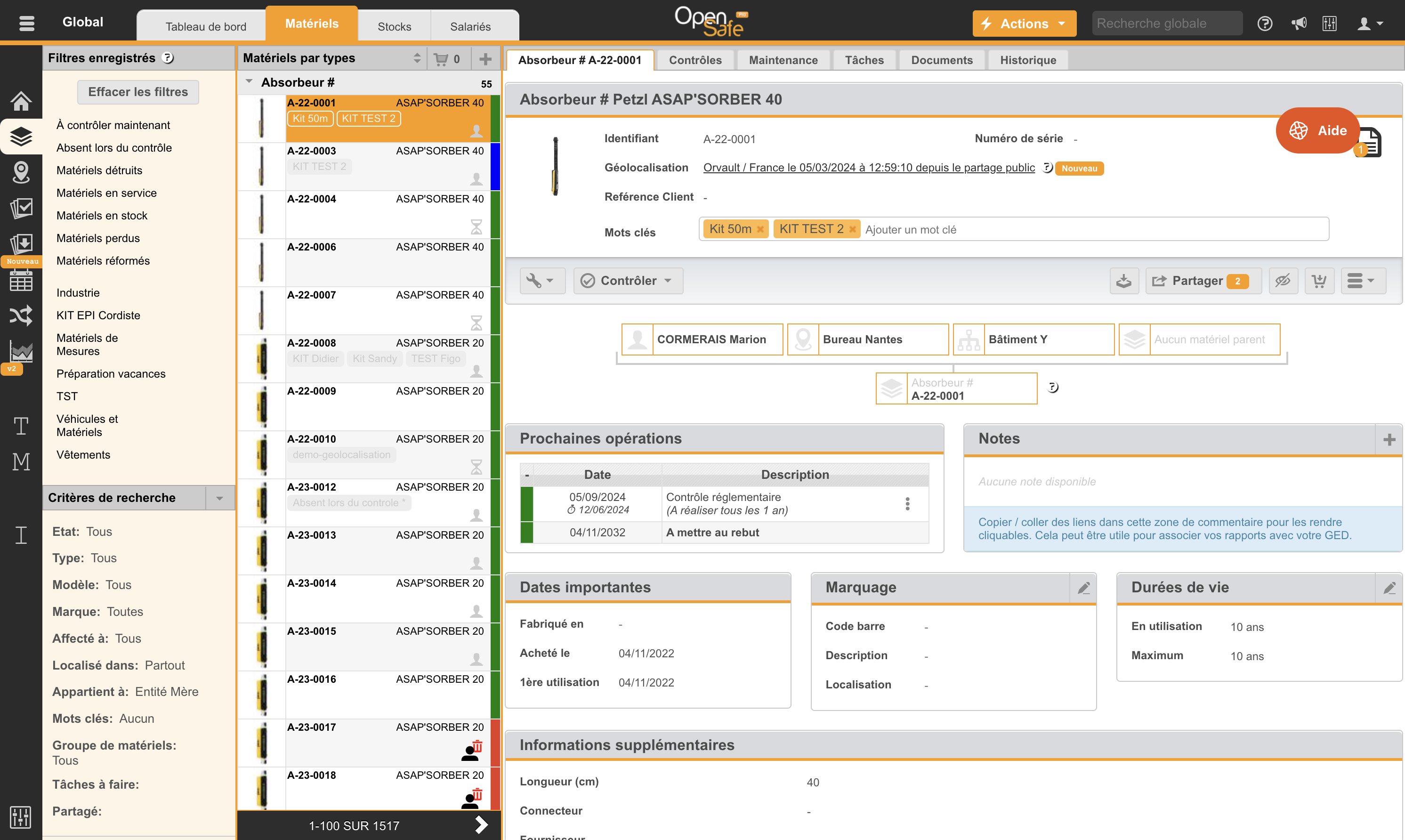Switch to Stocks tab
Viewport: 1405px width, 840px height.
tap(395, 26)
